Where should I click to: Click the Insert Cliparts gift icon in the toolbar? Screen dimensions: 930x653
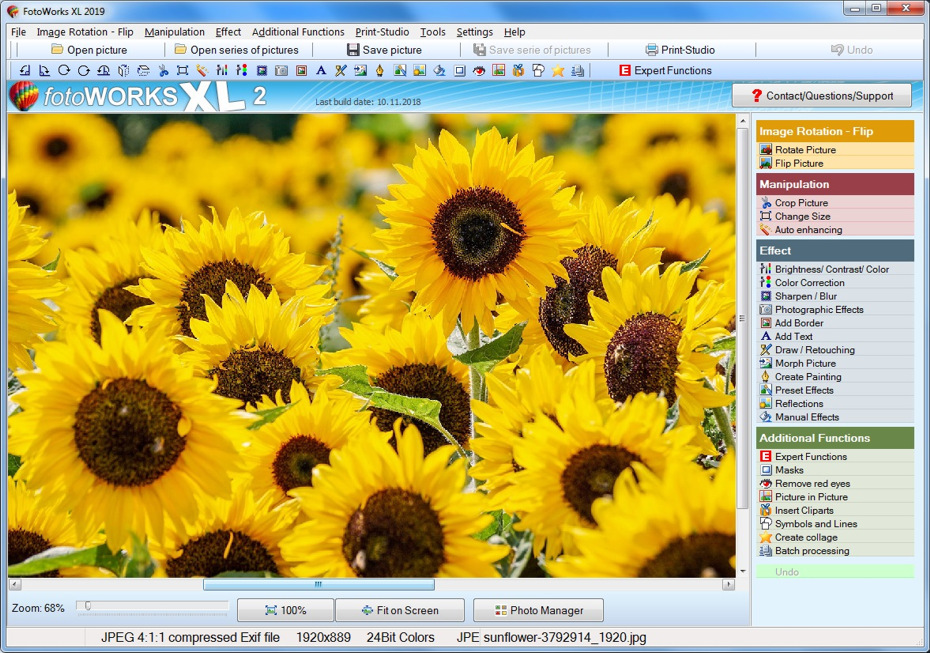[x=518, y=71]
